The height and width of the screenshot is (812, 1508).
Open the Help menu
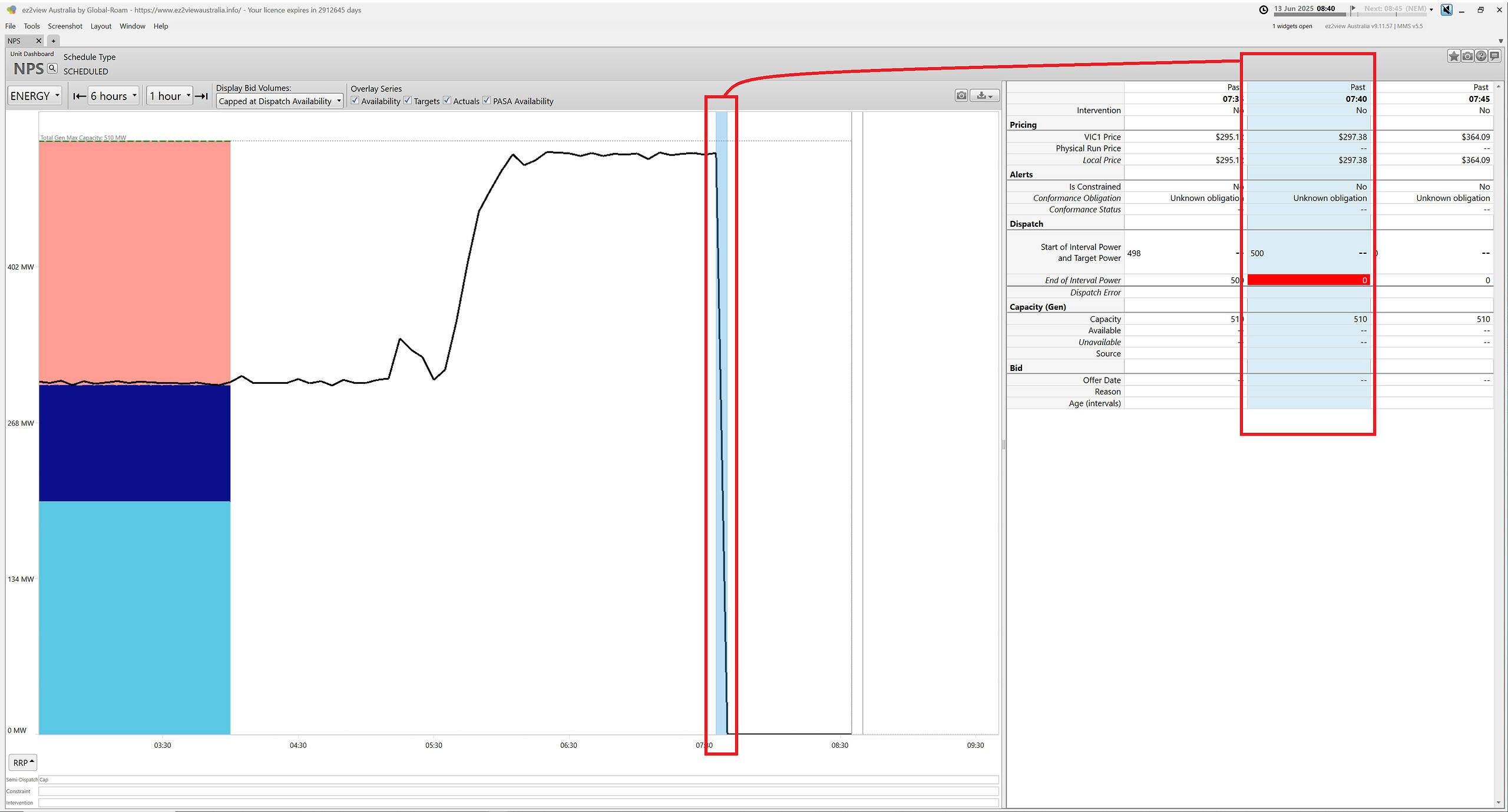point(161,26)
